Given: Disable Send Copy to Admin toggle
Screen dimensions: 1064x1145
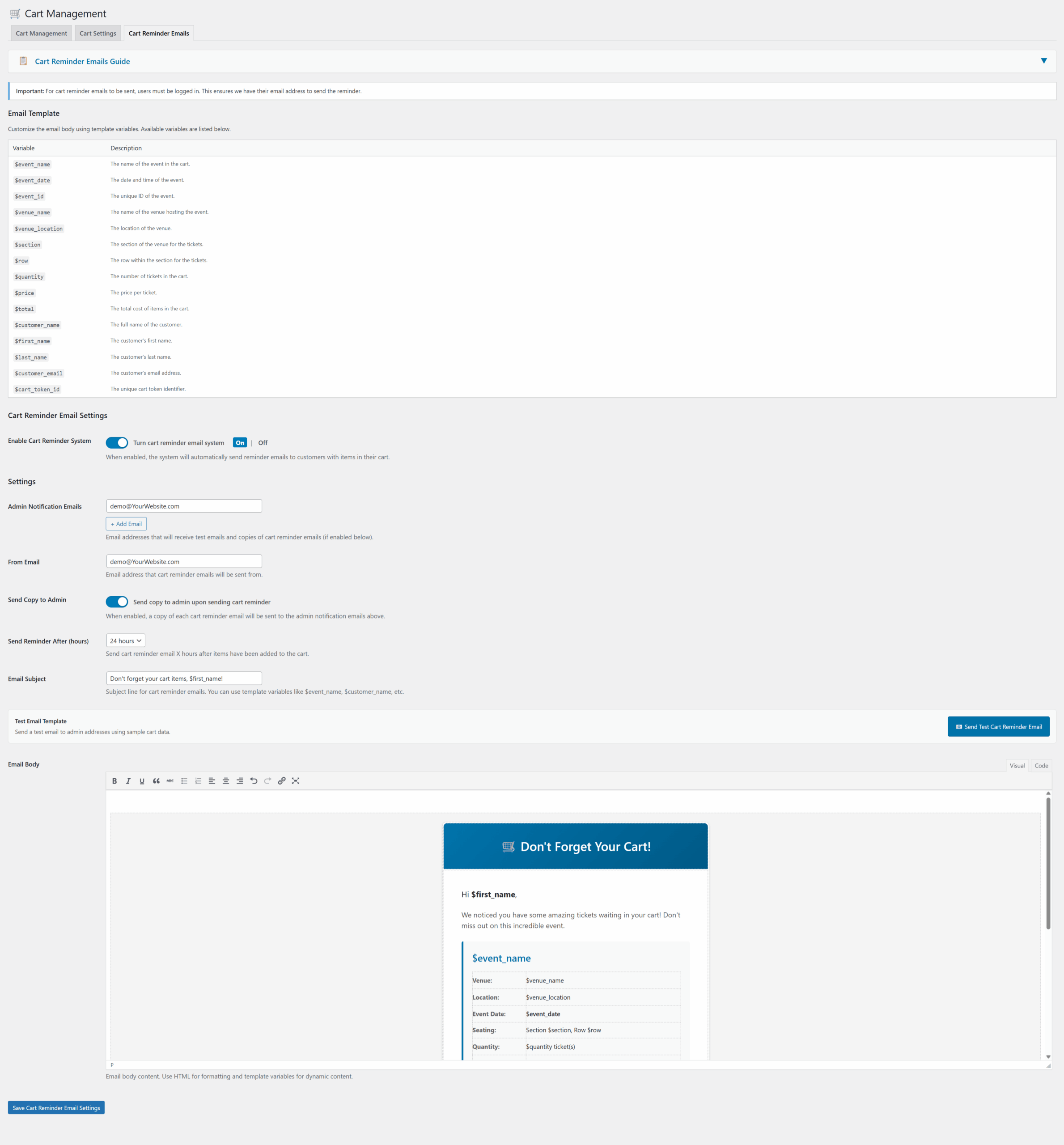Looking at the screenshot, I should point(117,602).
